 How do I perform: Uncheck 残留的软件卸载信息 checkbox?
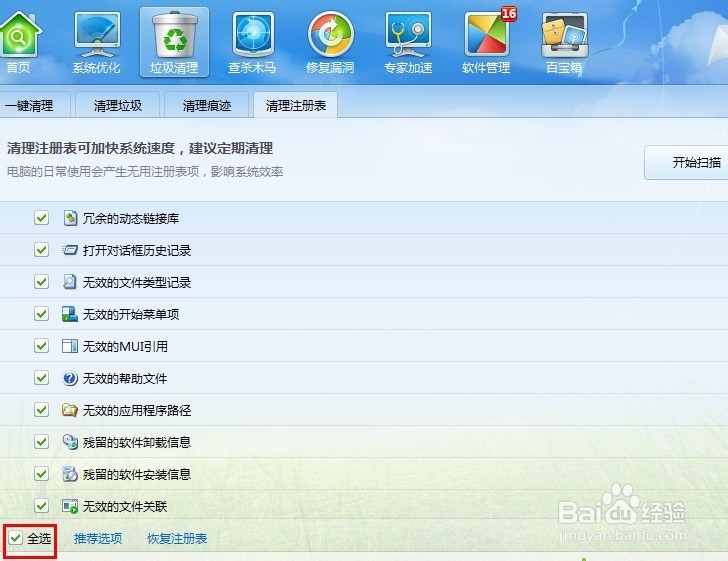pos(41,442)
